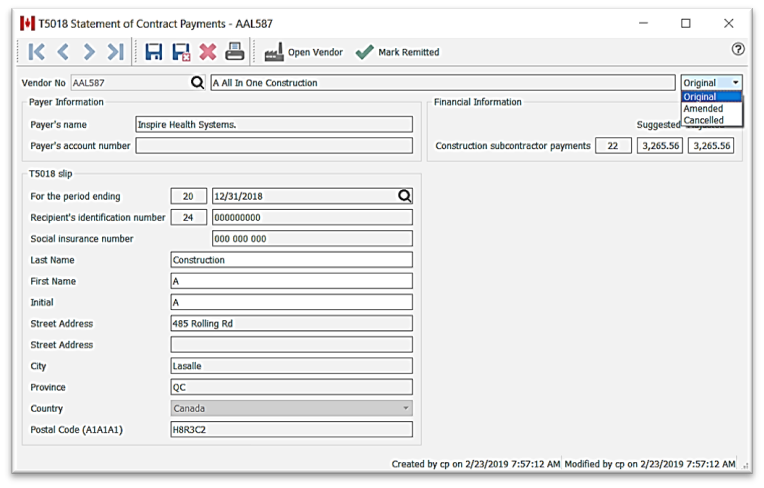Choose Cancelled from the dropdown list
This screenshot has height=488, width=764.
pos(711,120)
